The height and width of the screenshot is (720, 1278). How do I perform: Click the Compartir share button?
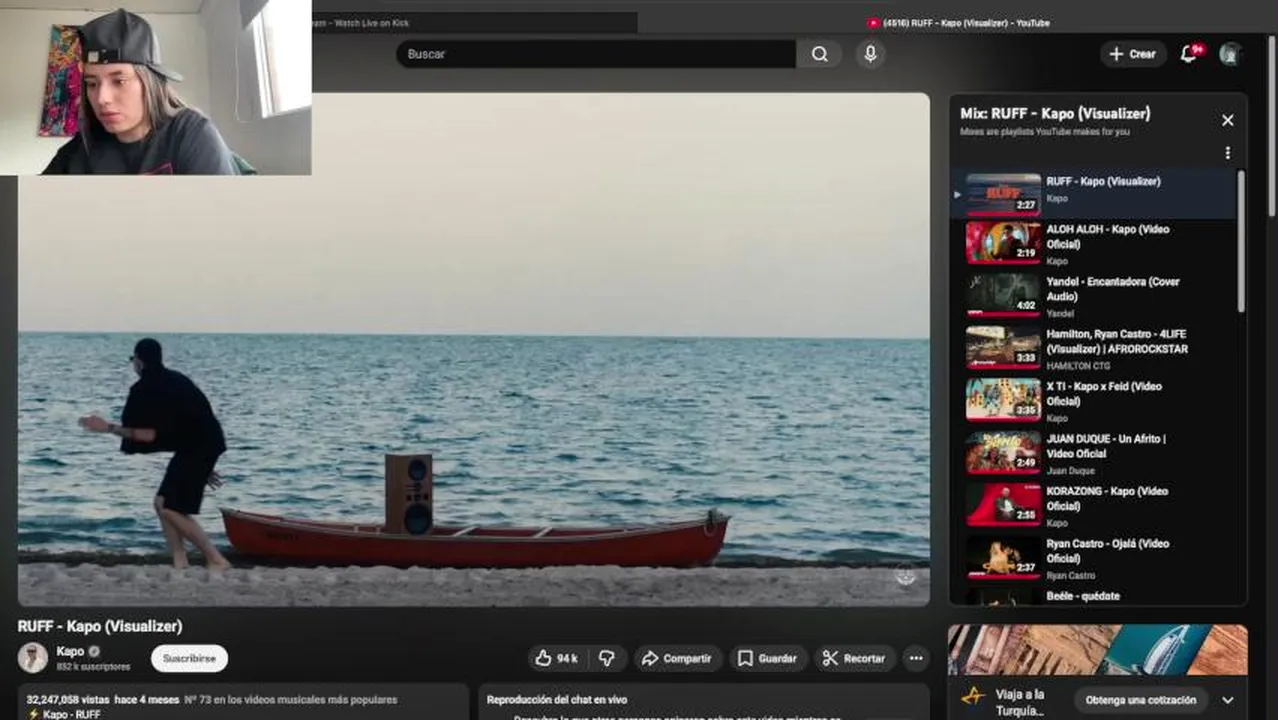(677, 658)
